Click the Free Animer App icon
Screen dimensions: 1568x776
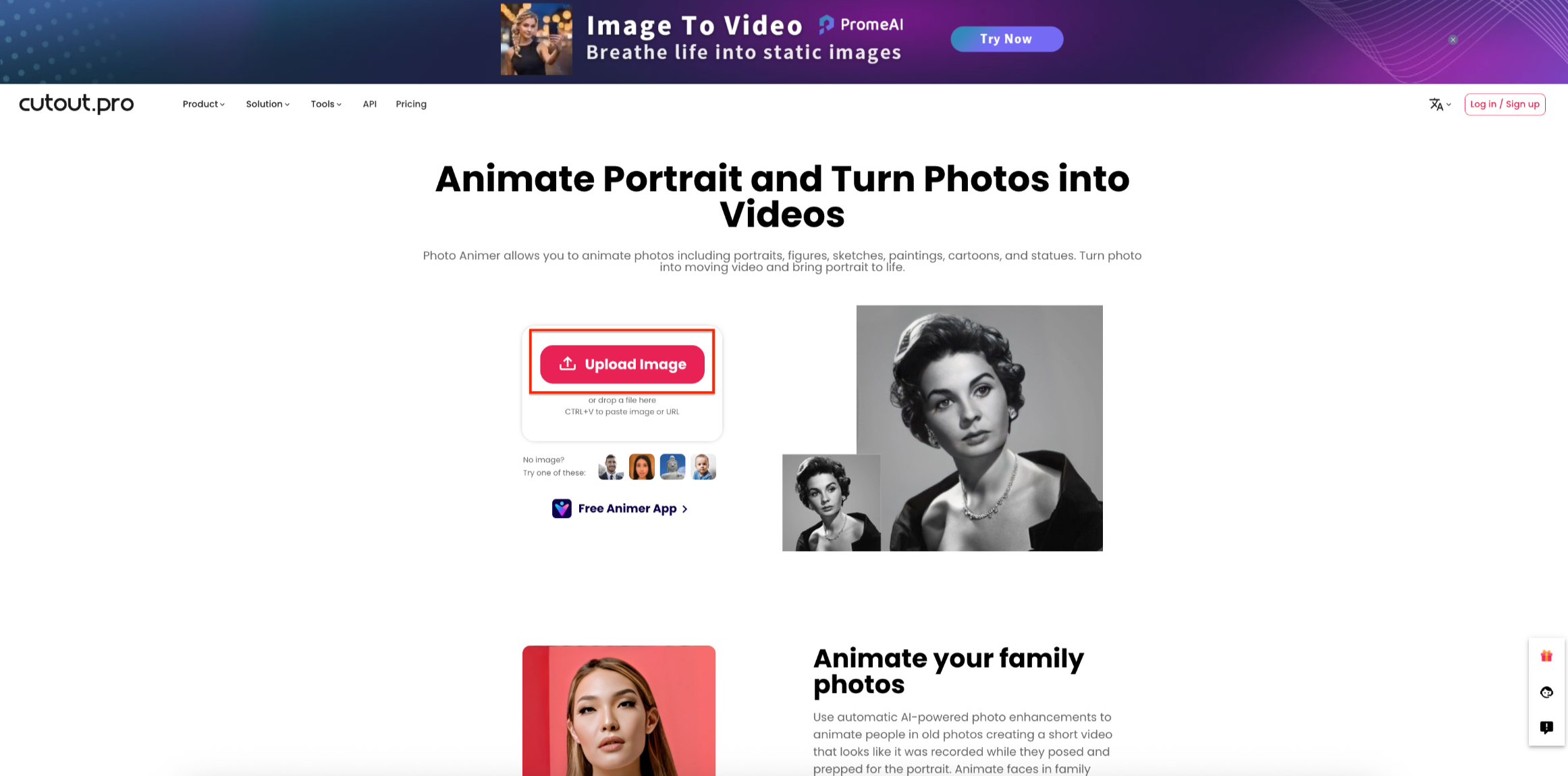pyautogui.click(x=562, y=508)
